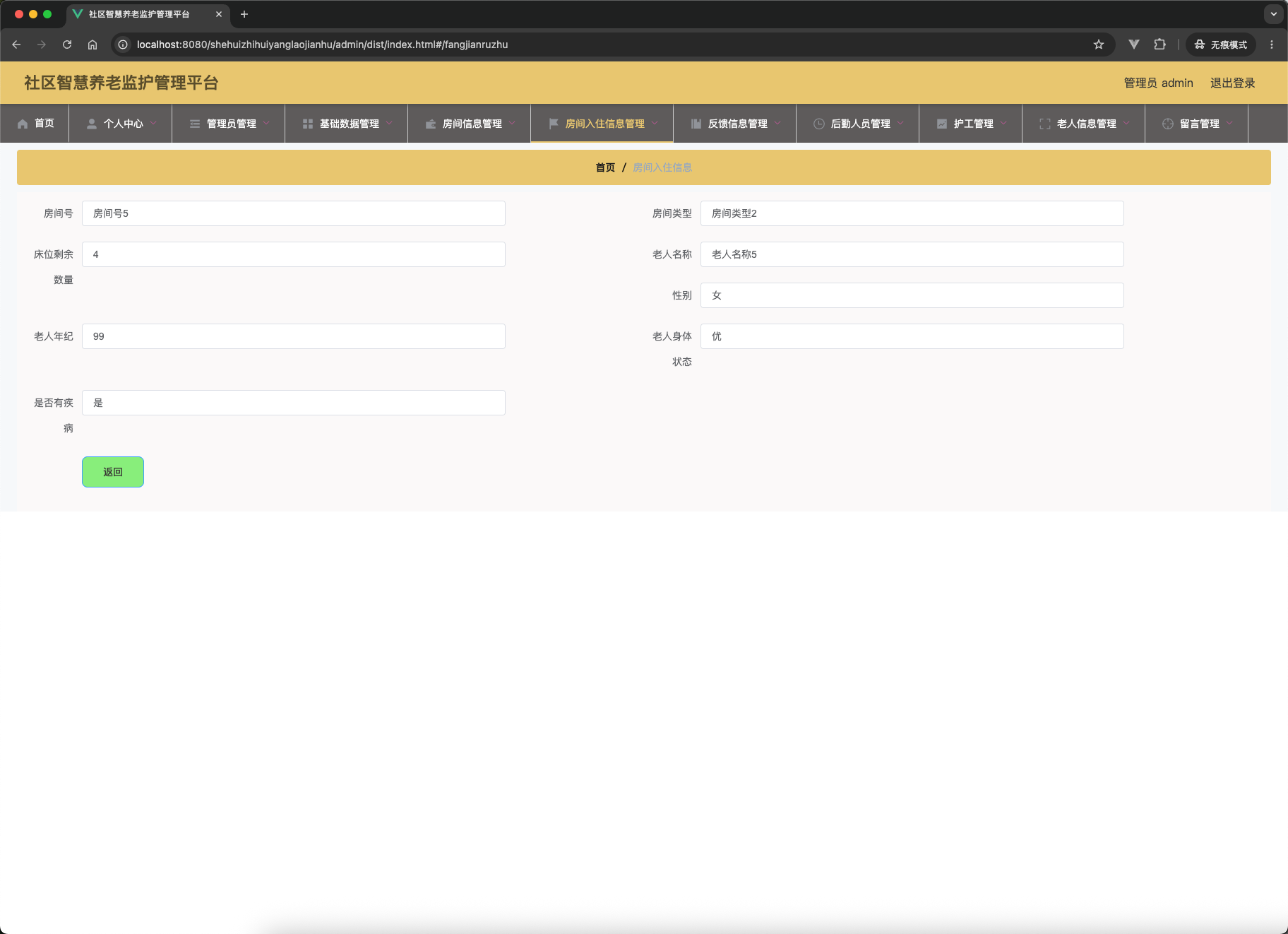Click the 管理员 admin label
This screenshot has height=934, width=1288.
click(1158, 83)
